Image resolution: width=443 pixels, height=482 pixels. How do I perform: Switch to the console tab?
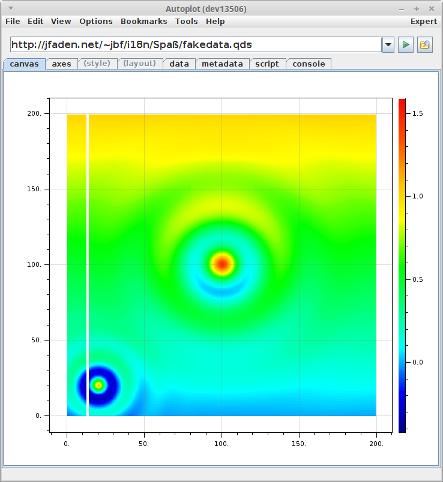tap(309, 64)
